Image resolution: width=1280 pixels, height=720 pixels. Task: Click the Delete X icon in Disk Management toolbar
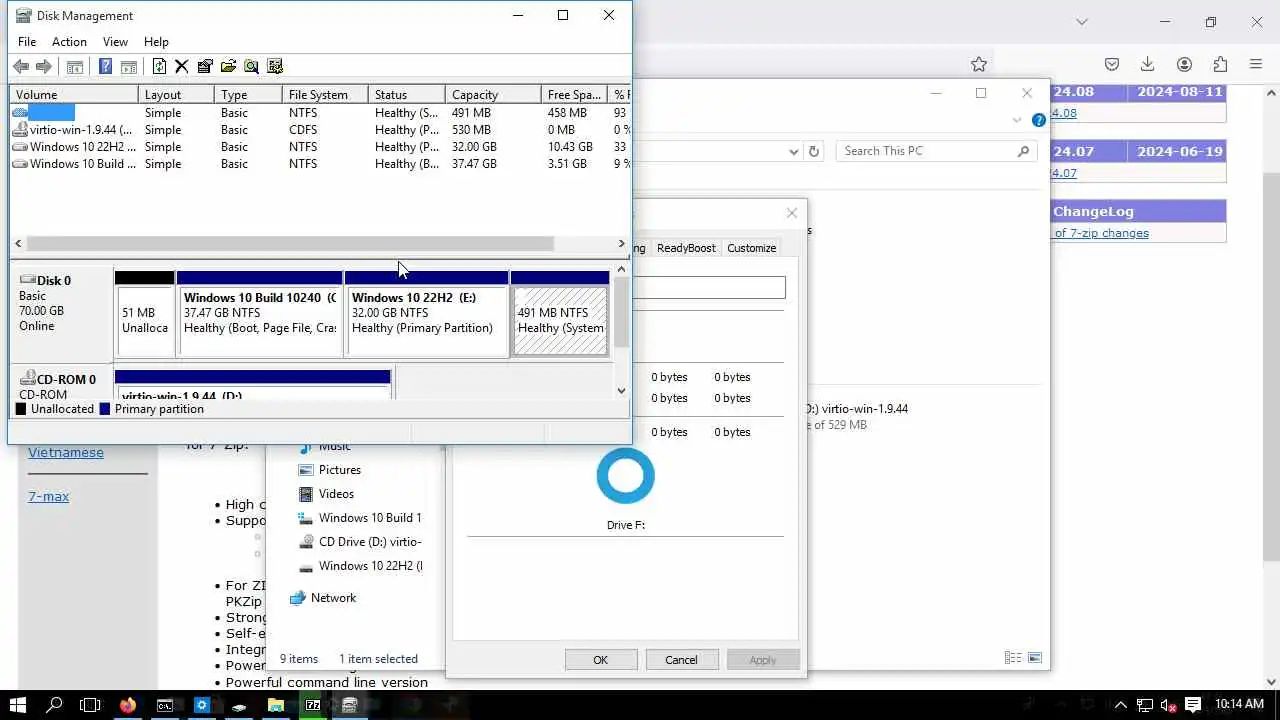[x=181, y=66]
